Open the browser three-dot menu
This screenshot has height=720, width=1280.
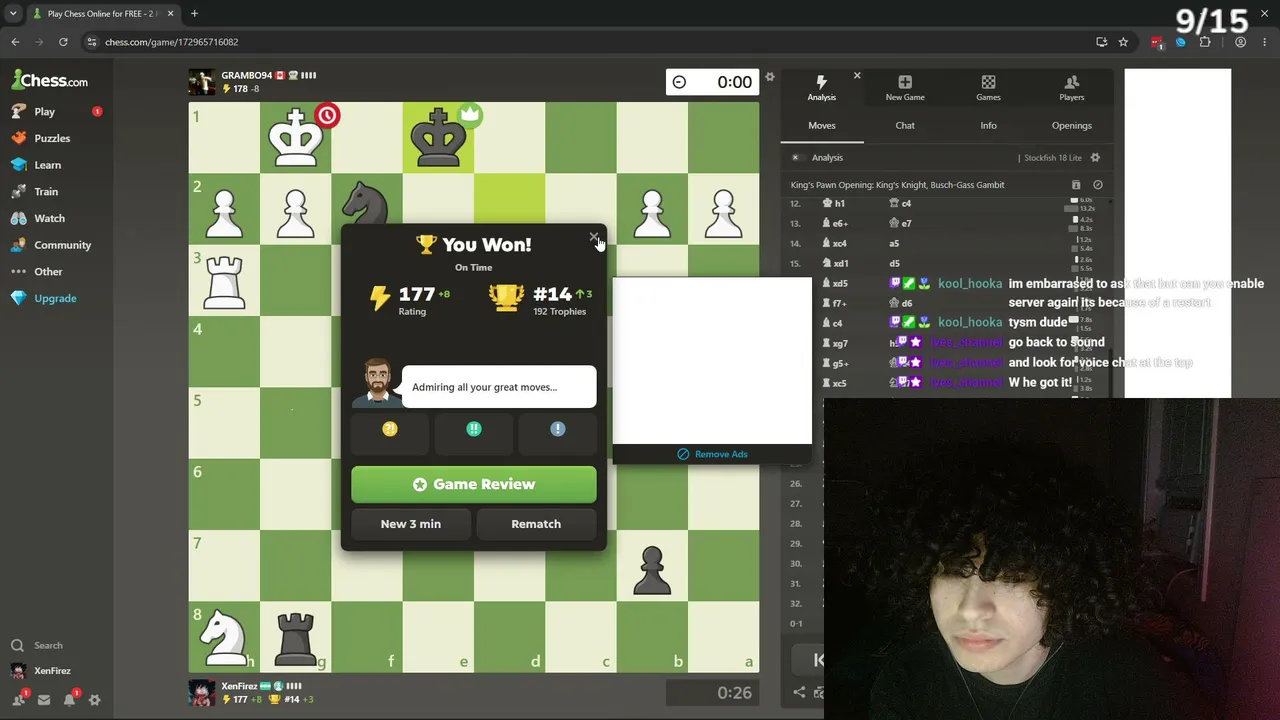pyautogui.click(x=1265, y=42)
